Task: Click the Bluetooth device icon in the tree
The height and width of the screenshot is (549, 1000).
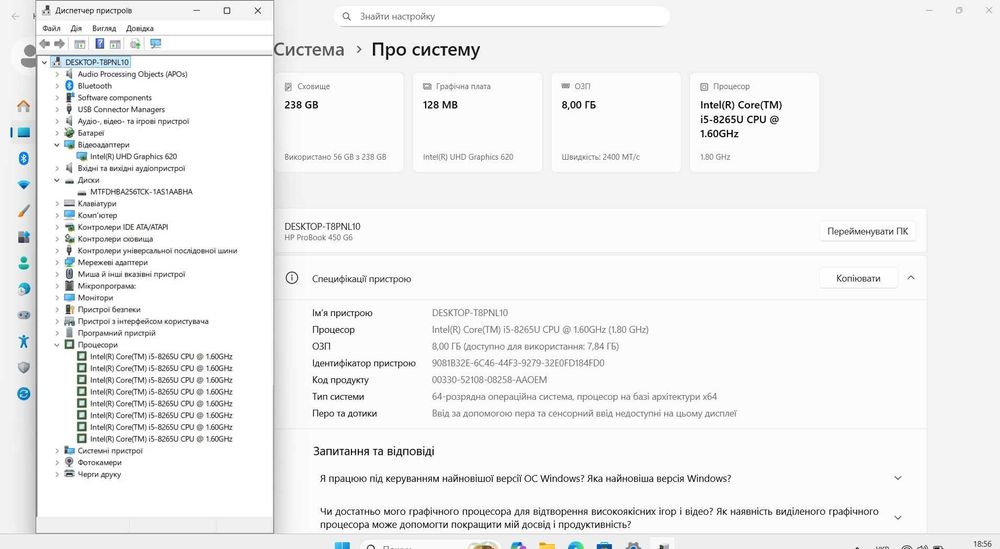Action: (x=70, y=85)
